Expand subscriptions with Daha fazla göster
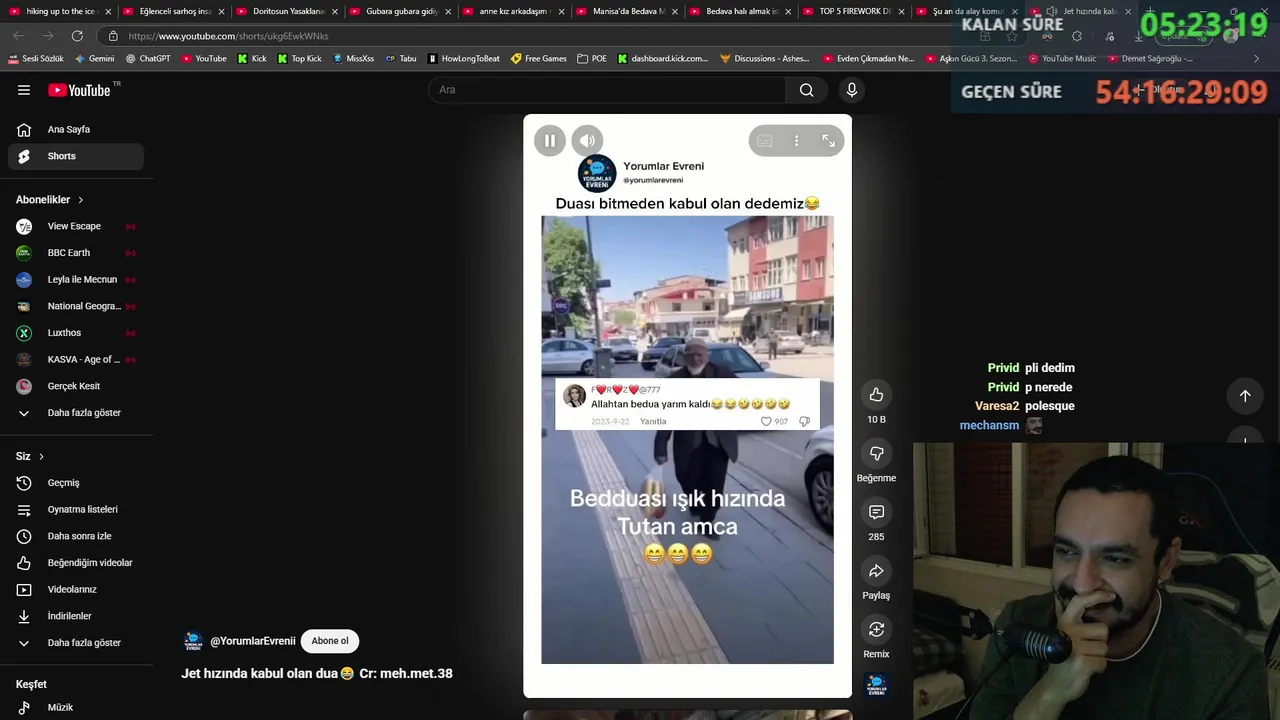Image resolution: width=1280 pixels, height=720 pixels. click(76, 413)
